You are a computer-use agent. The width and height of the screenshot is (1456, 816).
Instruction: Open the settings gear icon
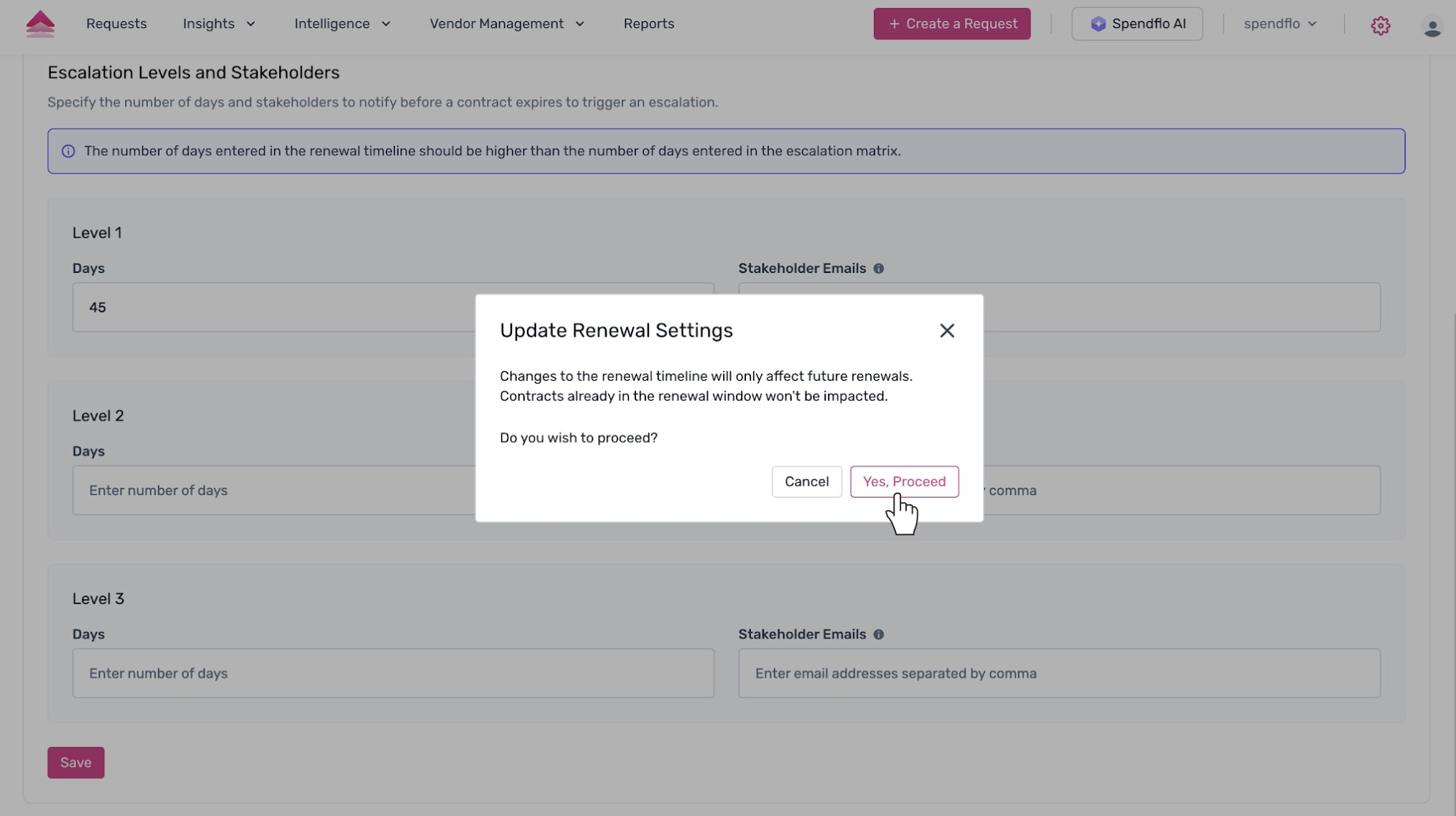[1380, 25]
